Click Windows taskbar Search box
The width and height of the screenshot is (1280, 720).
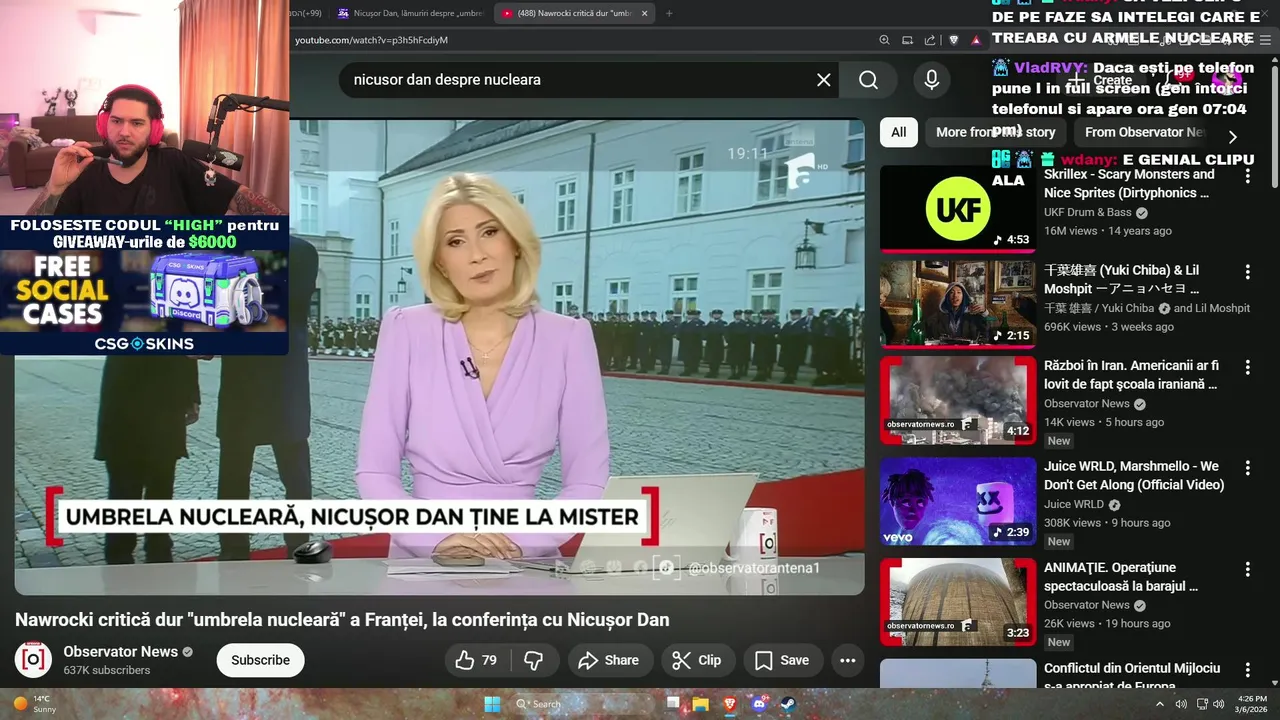tap(583, 704)
